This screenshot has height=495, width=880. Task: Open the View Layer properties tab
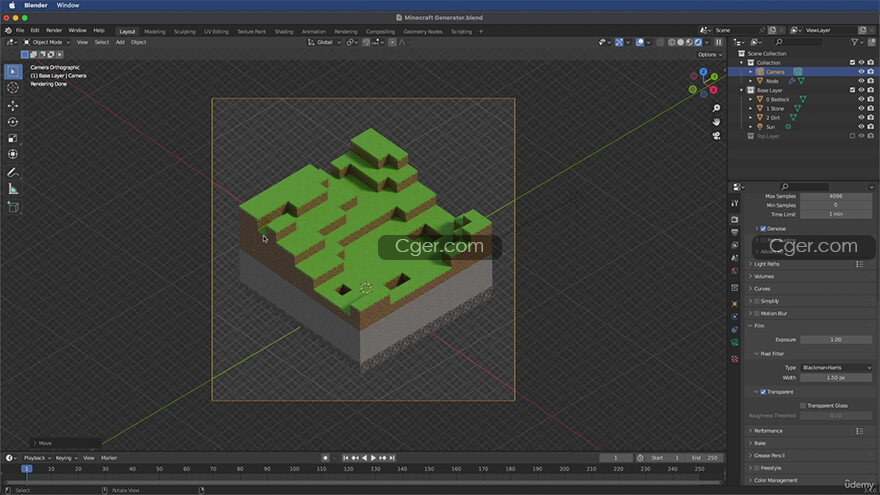coord(735,245)
